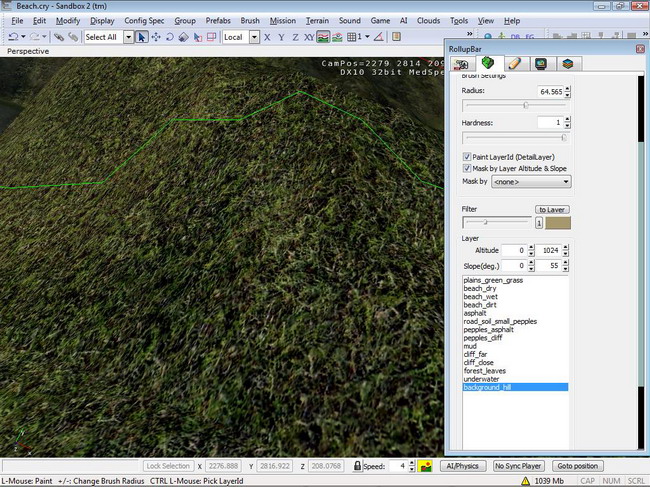Click the Select terrain tool icon
Screen dimensions: 650x487
pos(198,37)
